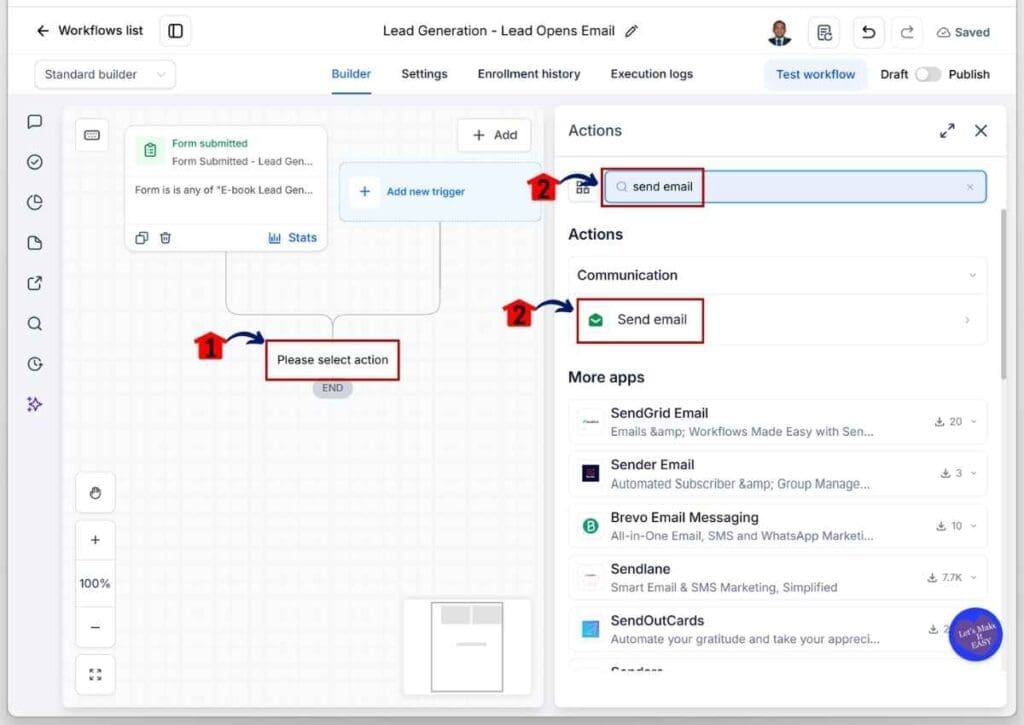The image size is (1024, 725).
Task: Open the external link sidebar icon
Action: (x=35, y=283)
